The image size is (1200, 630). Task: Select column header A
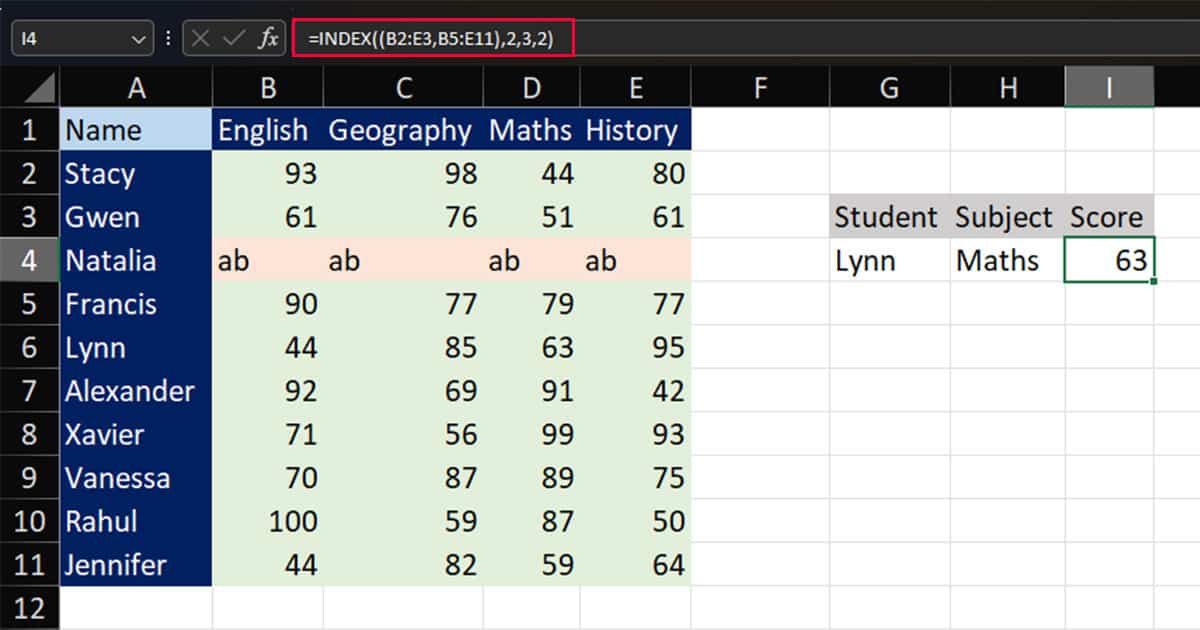click(x=136, y=87)
